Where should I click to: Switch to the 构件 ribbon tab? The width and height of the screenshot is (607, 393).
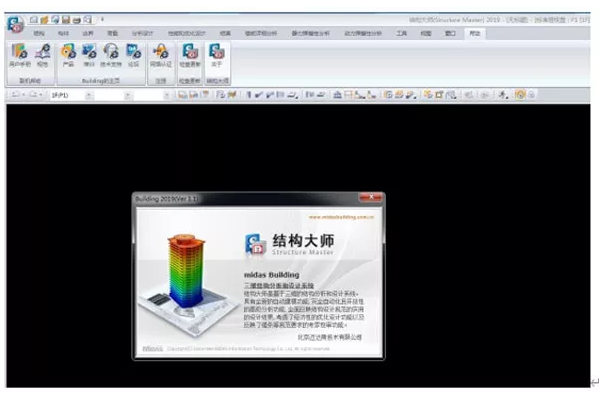pos(63,34)
